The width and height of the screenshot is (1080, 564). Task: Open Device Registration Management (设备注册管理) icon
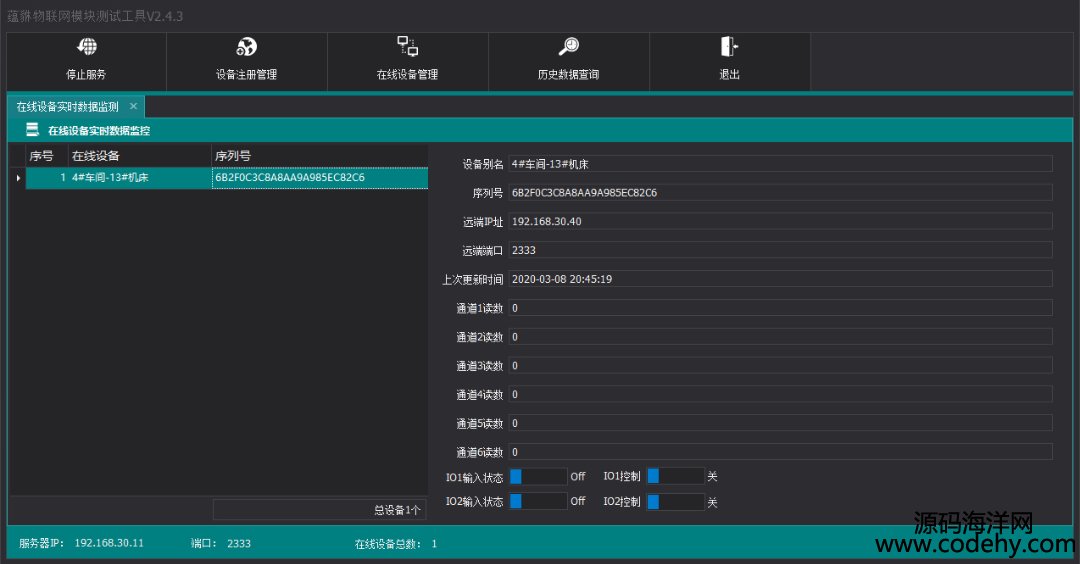point(246,47)
